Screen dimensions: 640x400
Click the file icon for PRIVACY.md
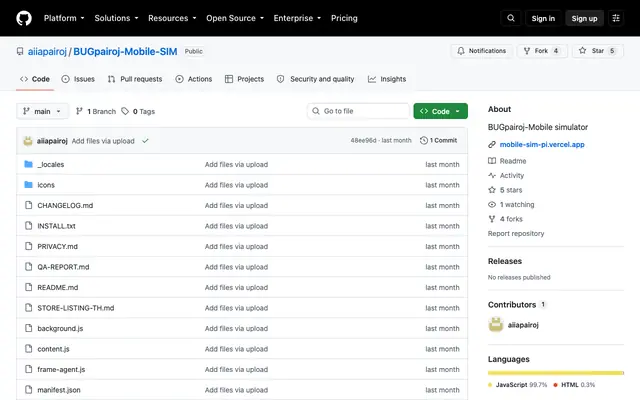pyautogui.click(x=28, y=246)
